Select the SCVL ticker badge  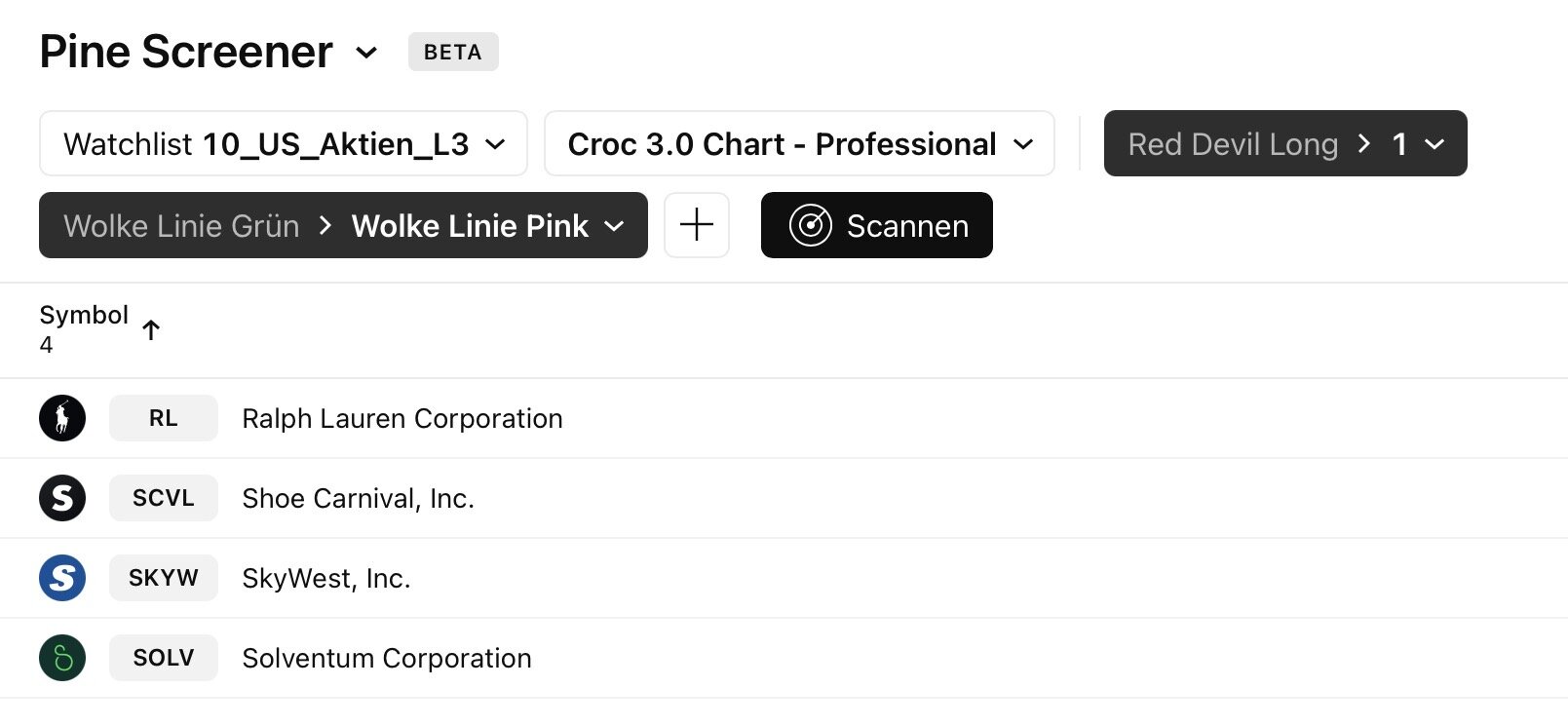164,498
